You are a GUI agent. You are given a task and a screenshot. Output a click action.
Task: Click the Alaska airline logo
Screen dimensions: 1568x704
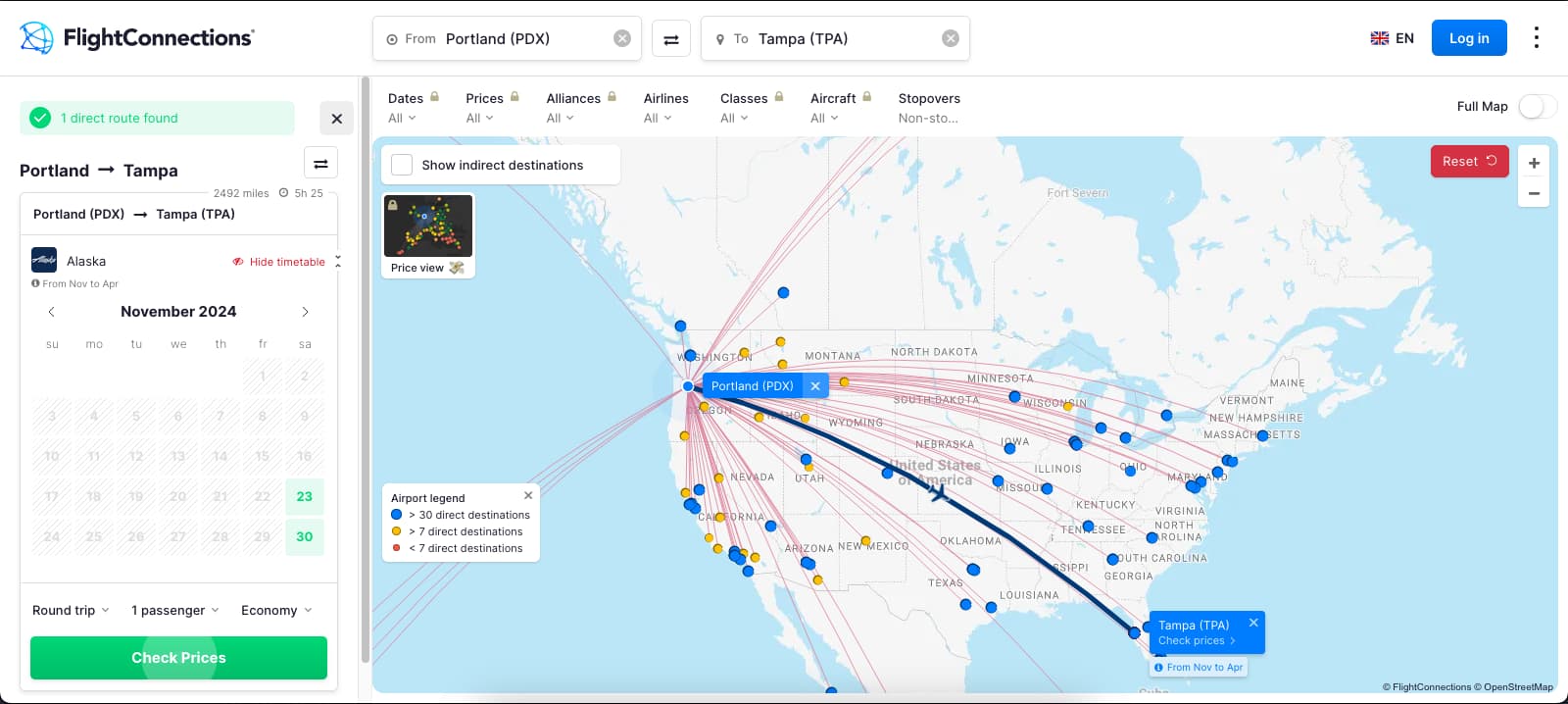tap(44, 260)
